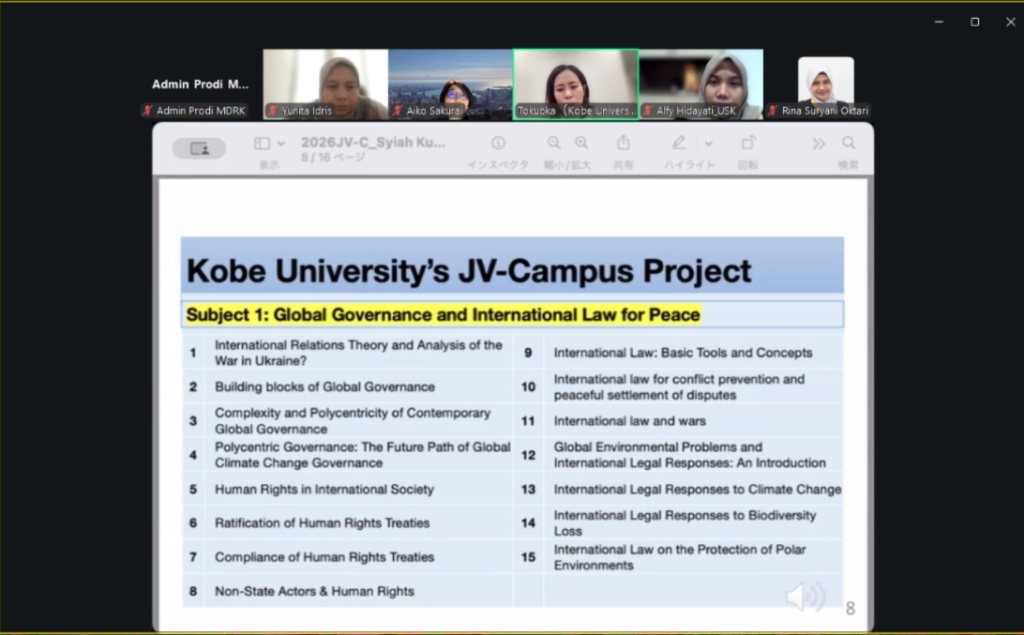Click Compliance of Human Rights Treaties row

[x=325, y=557]
